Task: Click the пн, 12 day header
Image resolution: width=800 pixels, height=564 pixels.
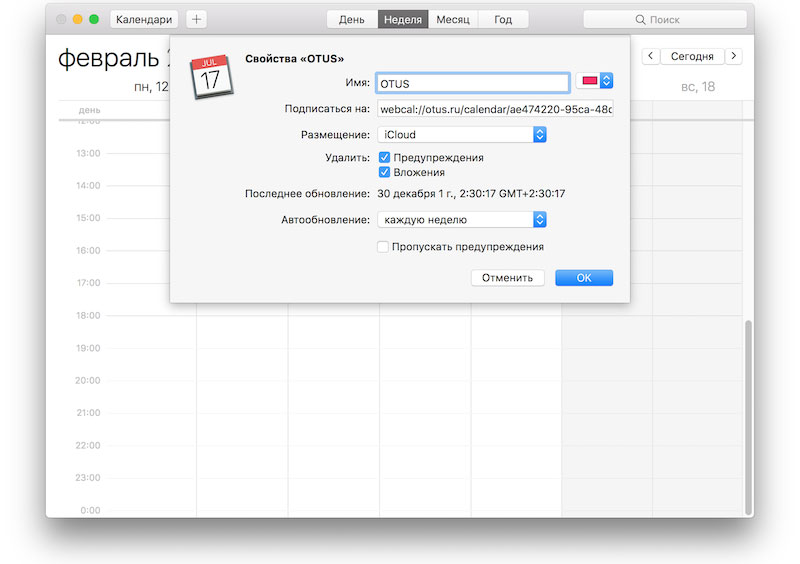Action: [x=151, y=87]
